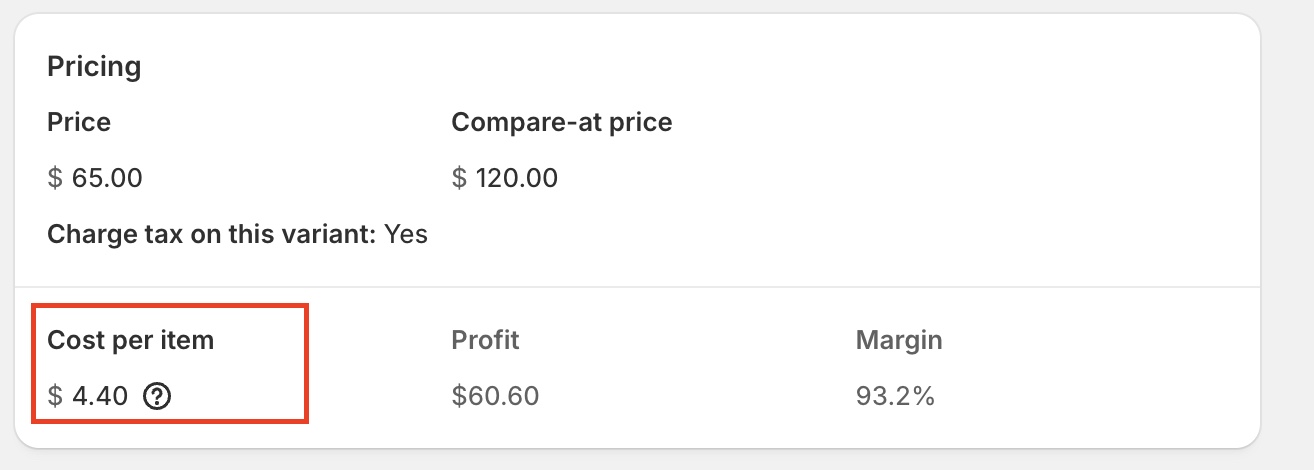Click the Profit label

point(486,340)
